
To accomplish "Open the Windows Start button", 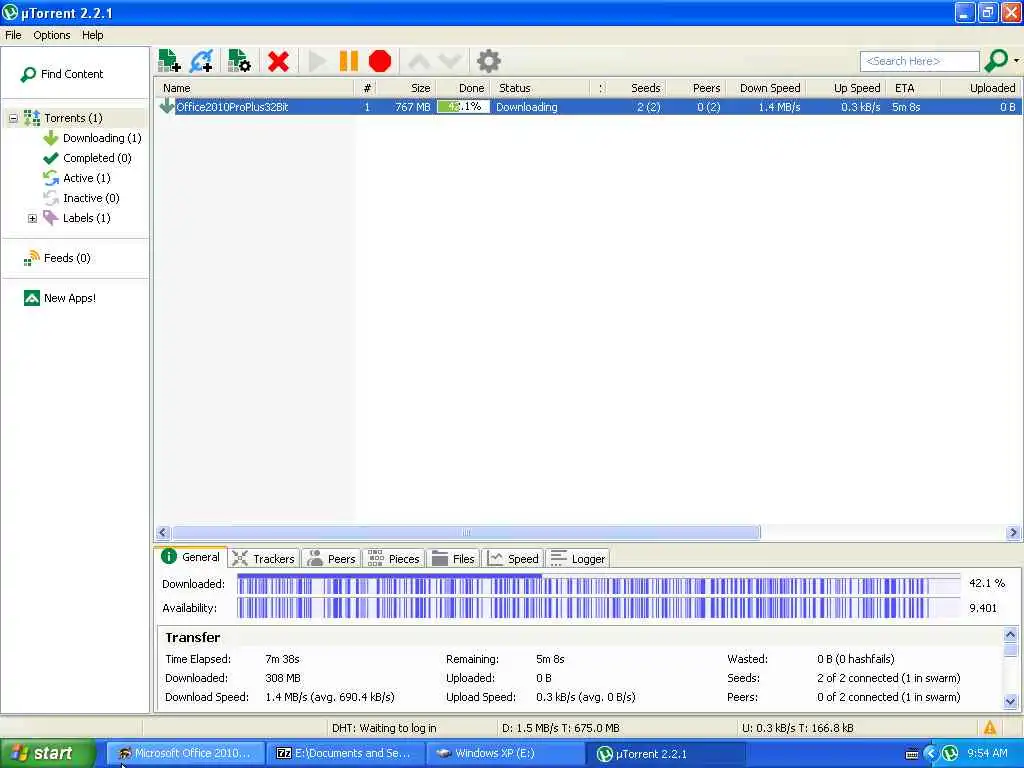I will tap(48, 754).
